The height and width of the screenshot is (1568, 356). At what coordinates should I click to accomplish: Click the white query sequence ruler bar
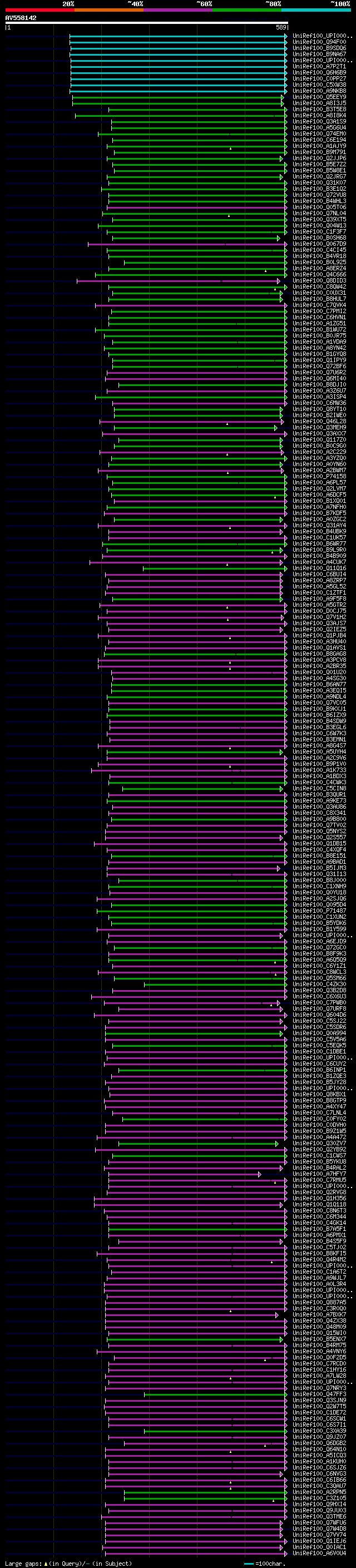[147, 22]
